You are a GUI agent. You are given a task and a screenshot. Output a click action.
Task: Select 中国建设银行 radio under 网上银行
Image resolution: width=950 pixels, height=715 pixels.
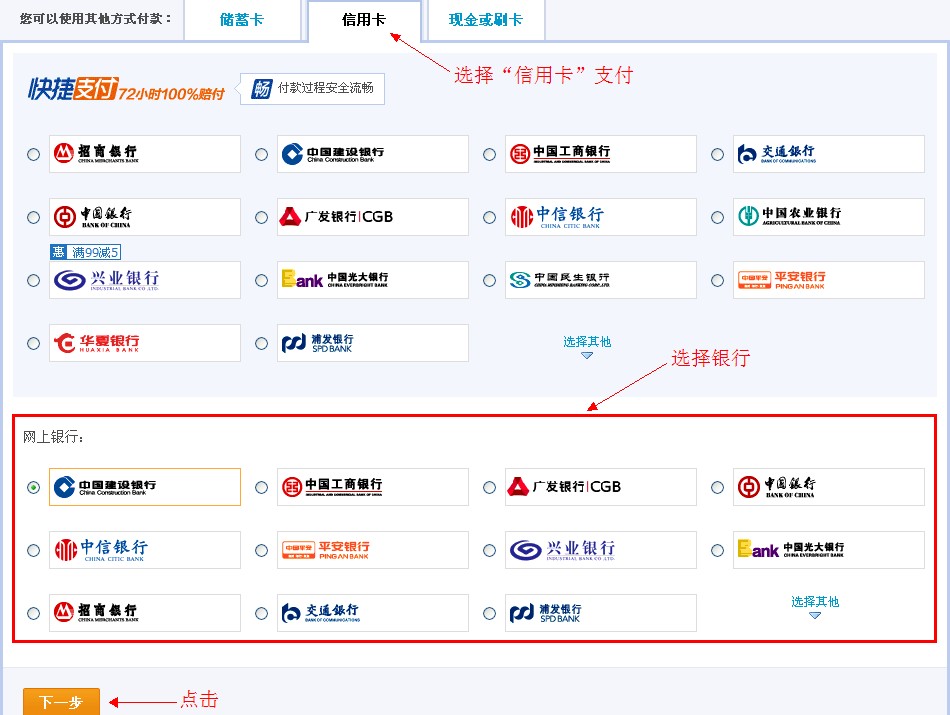[33, 487]
